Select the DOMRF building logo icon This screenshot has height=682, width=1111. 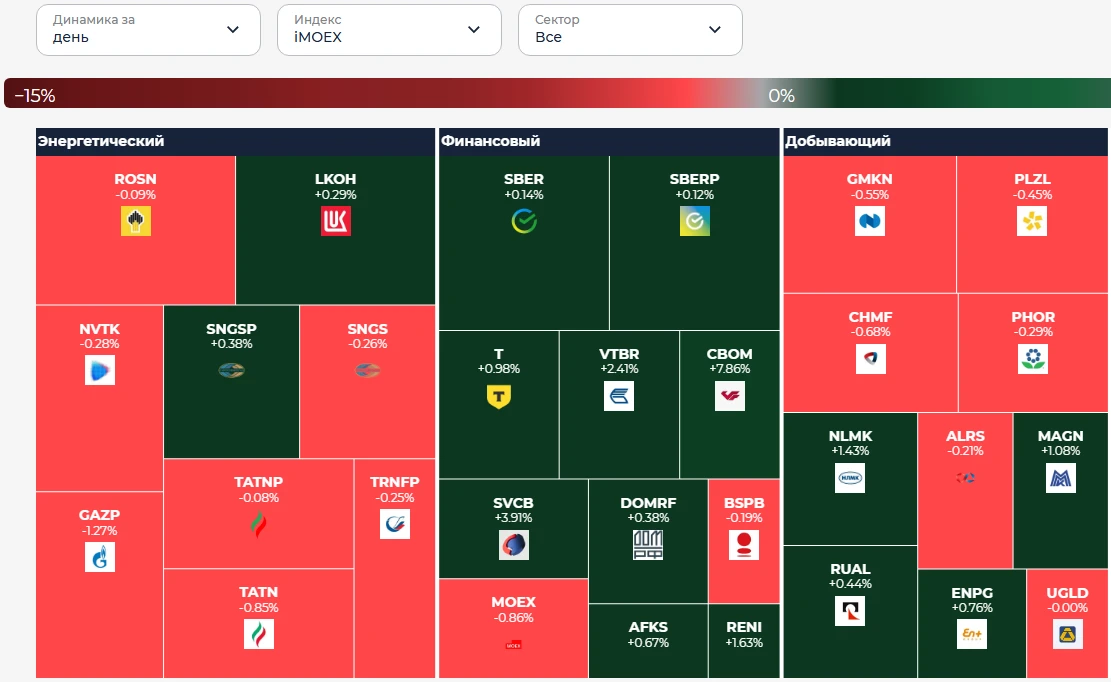point(648,545)
